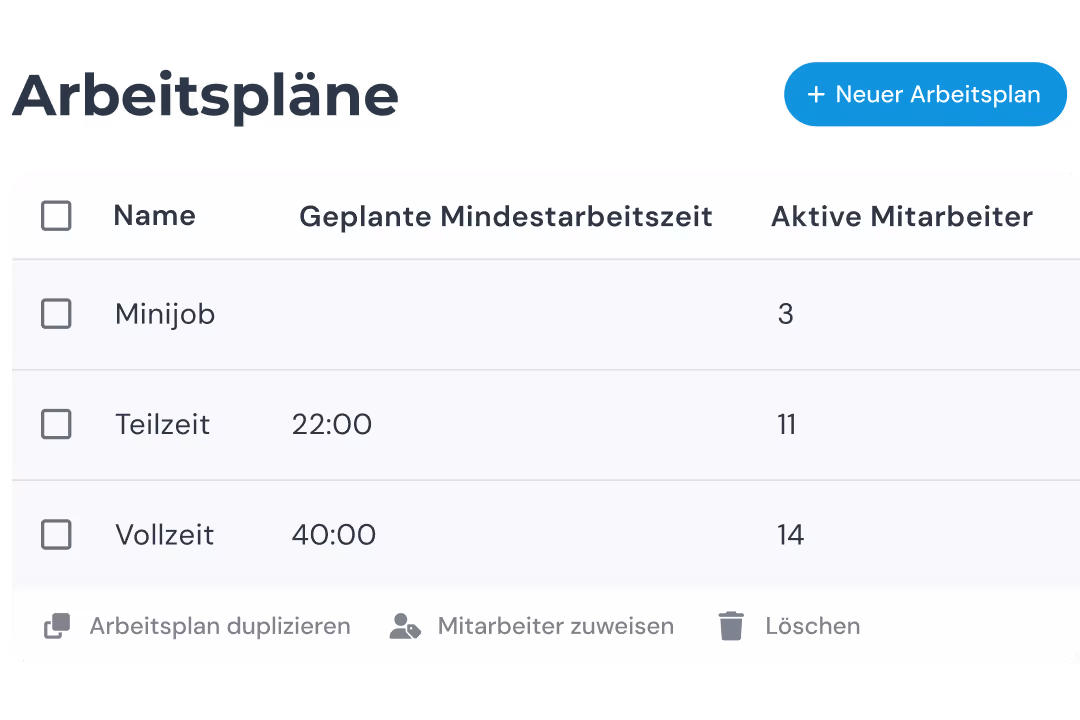Click the 22:00 minimum working time value

(332, 424)
